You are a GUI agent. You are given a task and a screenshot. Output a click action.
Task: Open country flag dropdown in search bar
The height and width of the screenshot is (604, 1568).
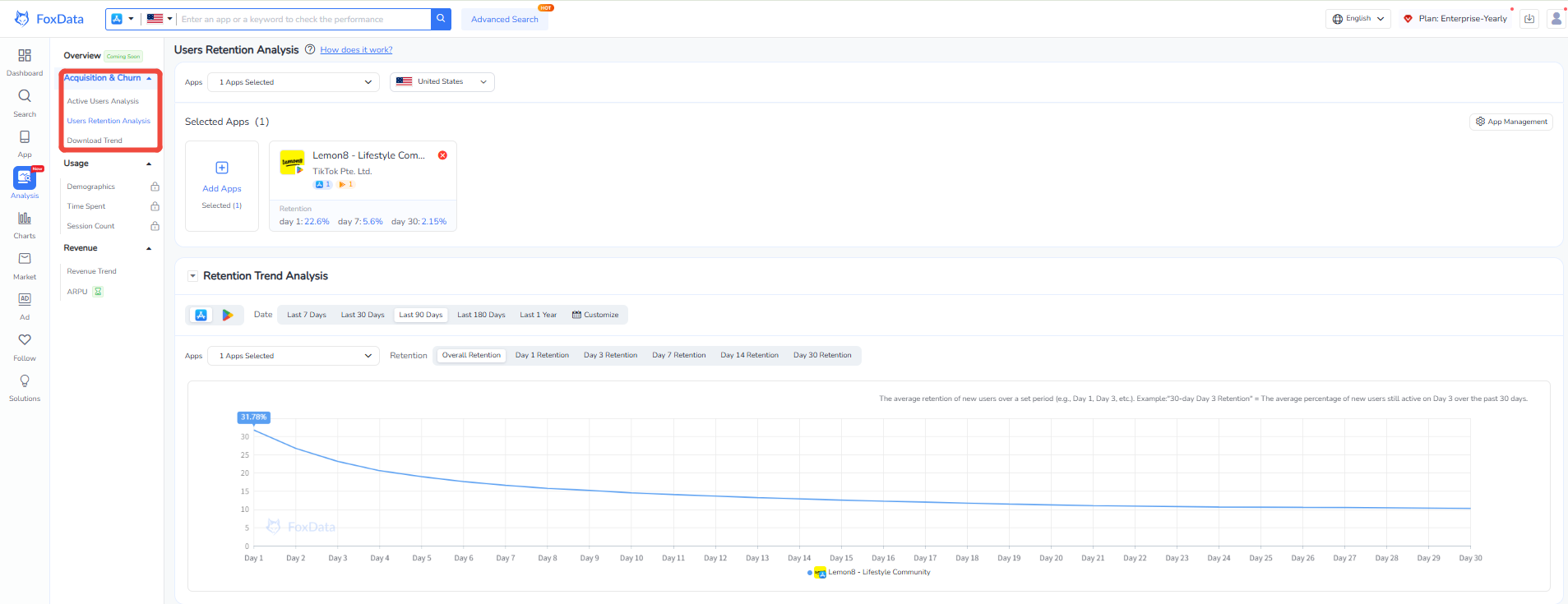(x=160, y=19)
